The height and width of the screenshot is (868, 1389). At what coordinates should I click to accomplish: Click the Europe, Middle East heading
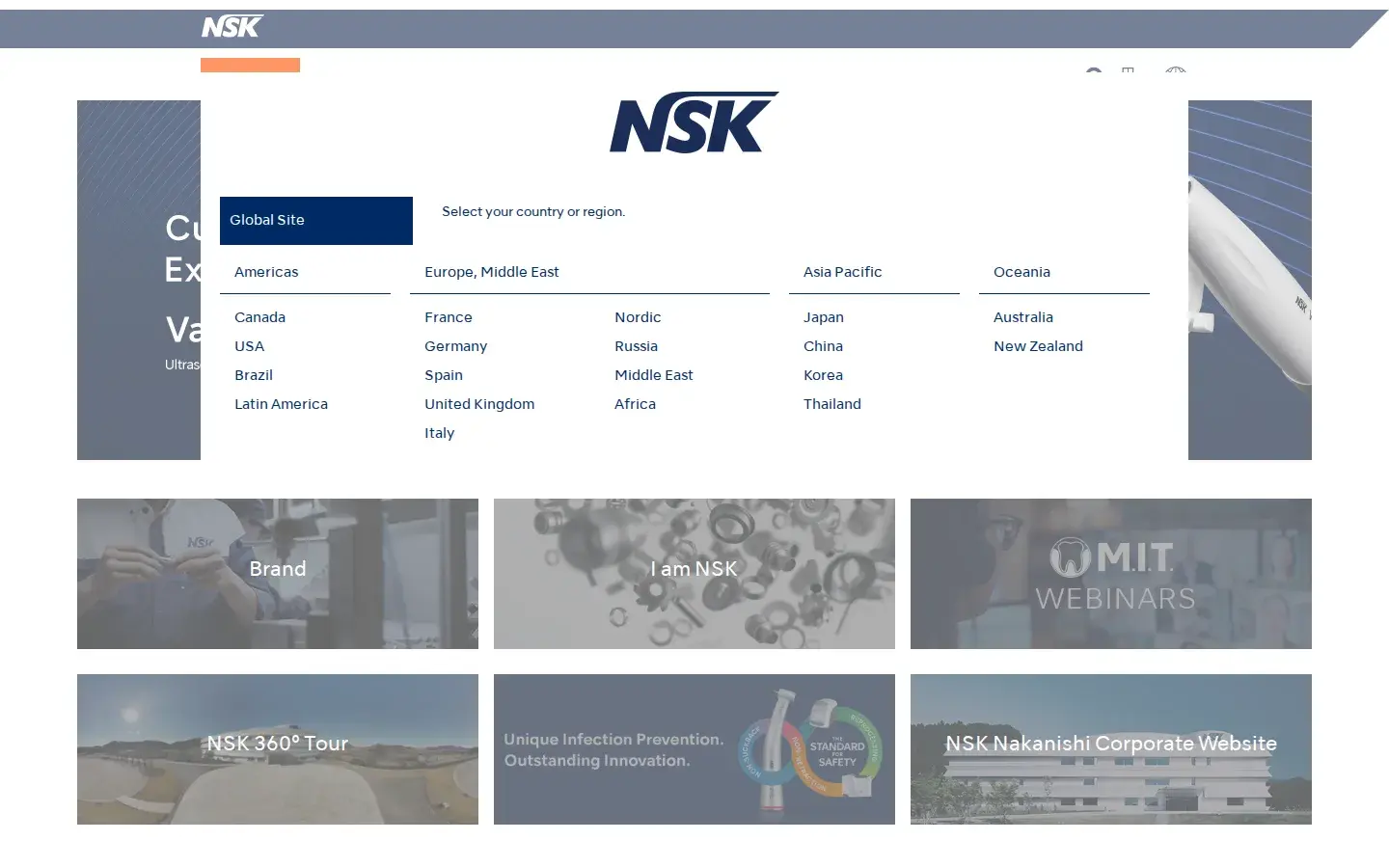click(x=492, y=272)
